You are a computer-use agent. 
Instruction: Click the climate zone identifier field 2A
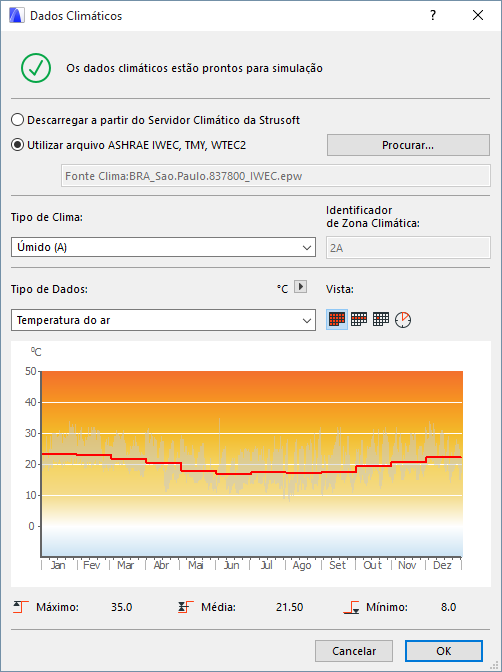coord(408,248)
